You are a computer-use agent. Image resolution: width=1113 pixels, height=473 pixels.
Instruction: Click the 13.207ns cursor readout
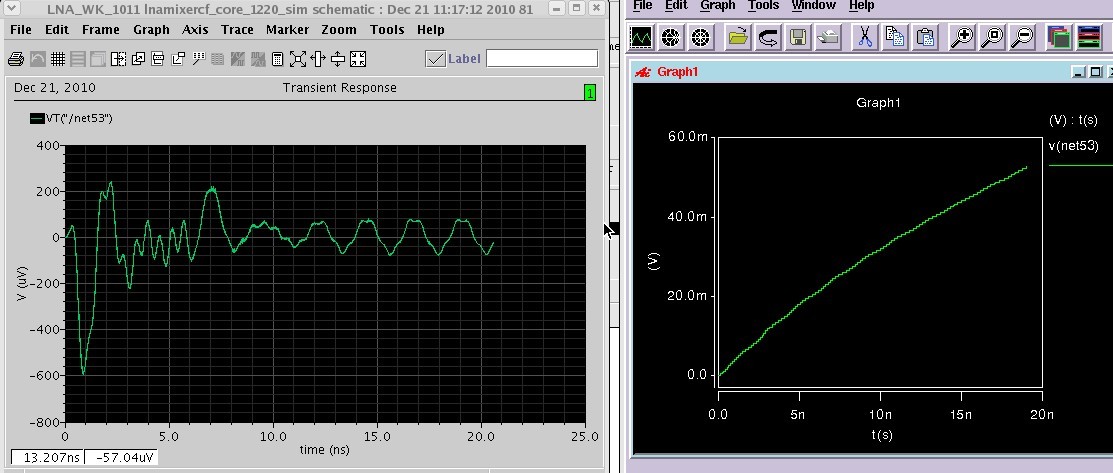[x=48, y=457]
